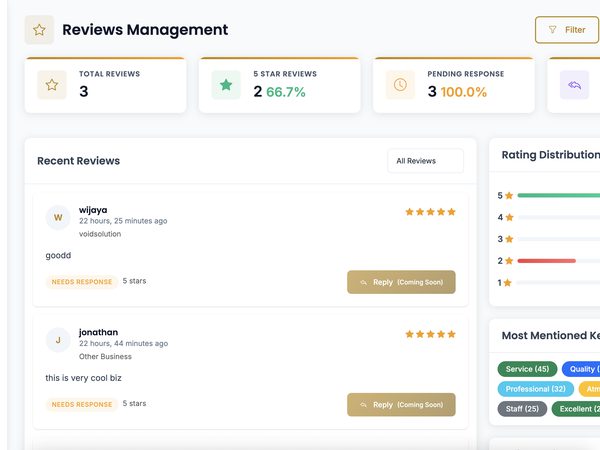This screenshot has width=600, height=450.
Task: Select the Service (45) keyword tag
Action: coord(527,369)
